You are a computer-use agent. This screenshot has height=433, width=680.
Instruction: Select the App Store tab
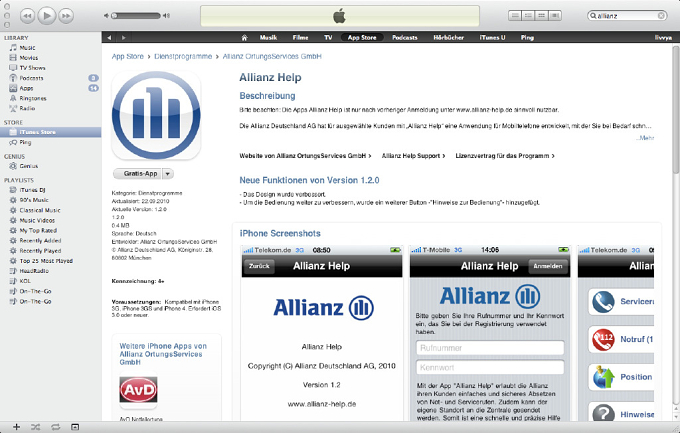[x=362, y=38]
